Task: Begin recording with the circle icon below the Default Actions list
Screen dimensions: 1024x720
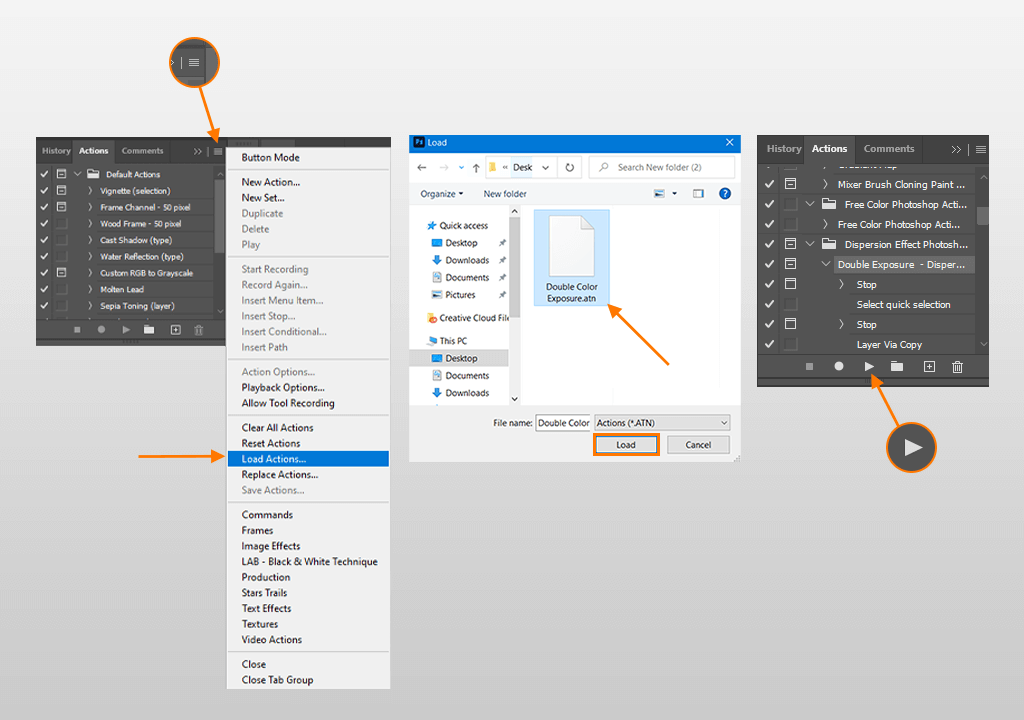Action: [x=101, y=330]
